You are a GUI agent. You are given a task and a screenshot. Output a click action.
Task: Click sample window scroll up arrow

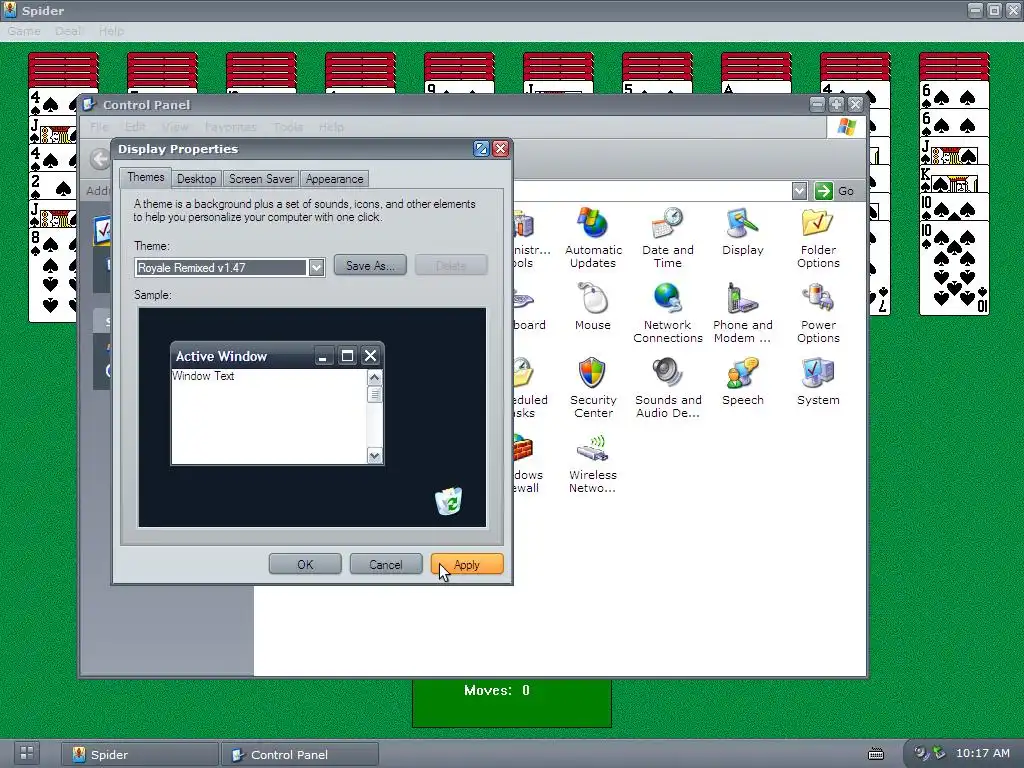click(x=374, y=377)
